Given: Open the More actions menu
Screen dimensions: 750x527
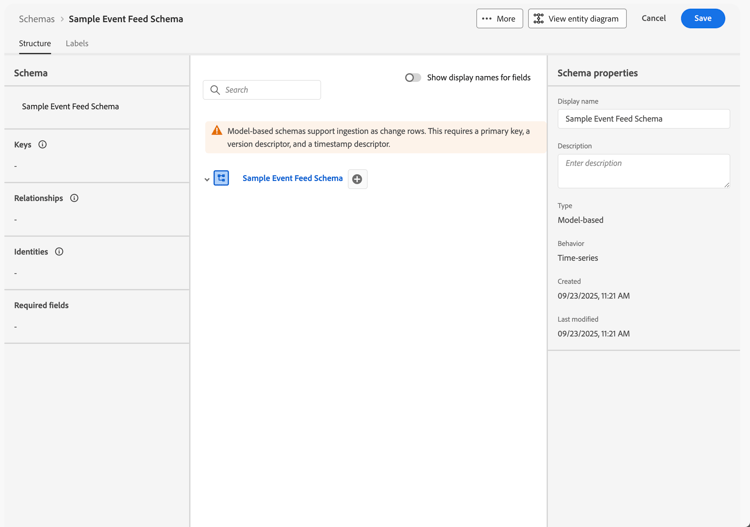Looking at the screenshot, I should [499, 19].
